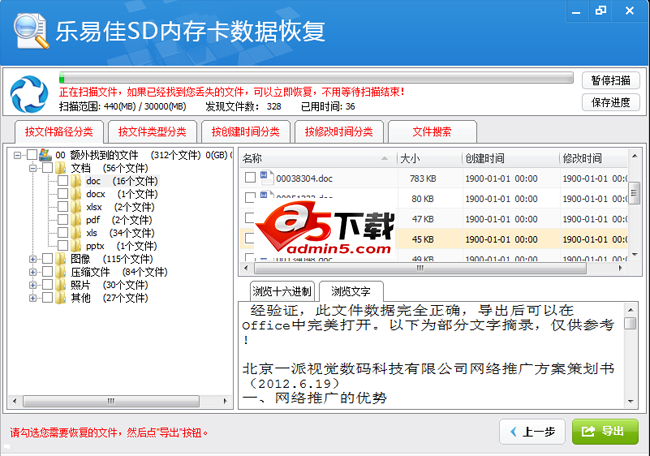Click the magnifier document app logo
This screenshot has height=456, width=650.
pos(31,31)
